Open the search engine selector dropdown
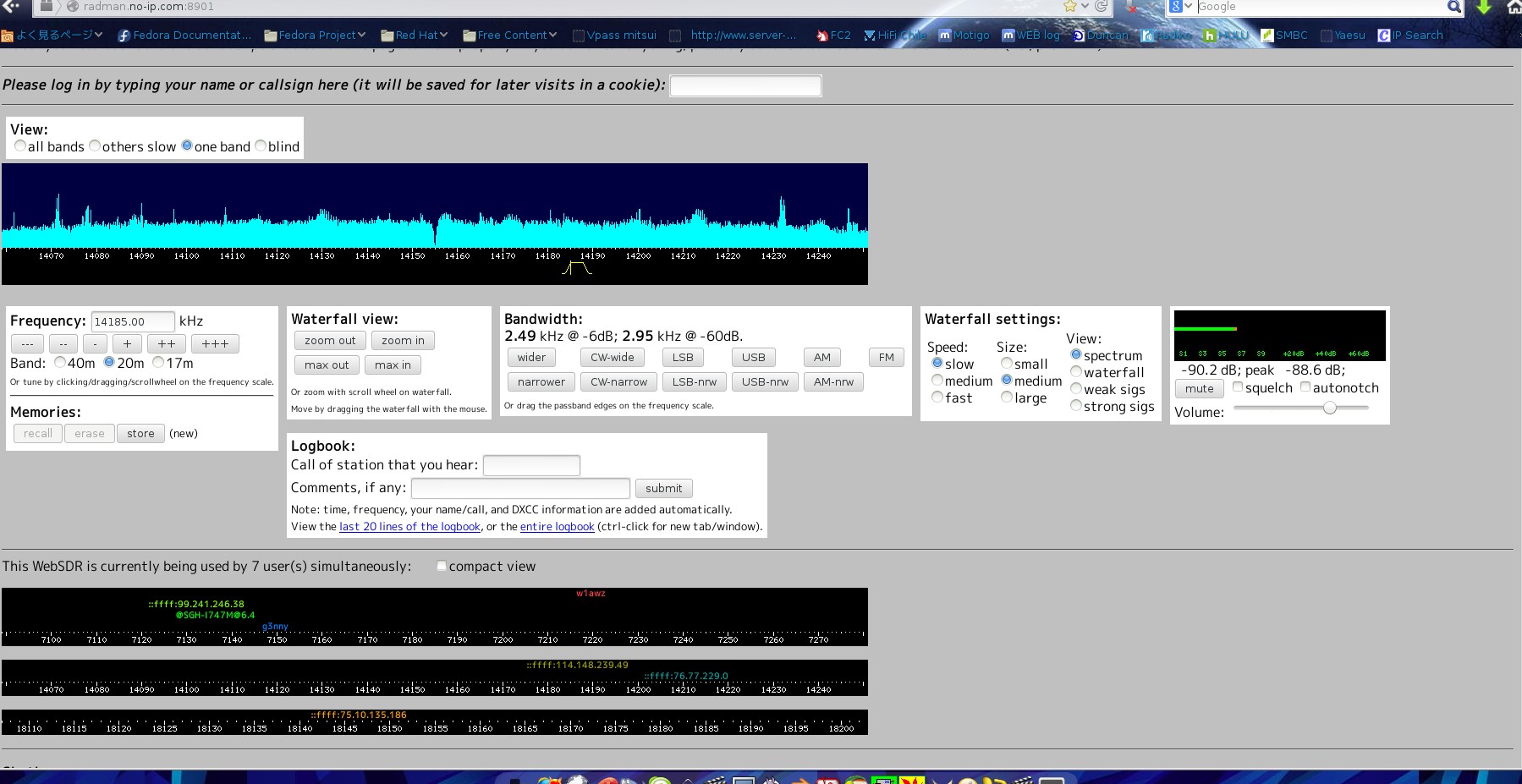The width and height of the screenshot is (1522, 784). (x=1180, y=7)
